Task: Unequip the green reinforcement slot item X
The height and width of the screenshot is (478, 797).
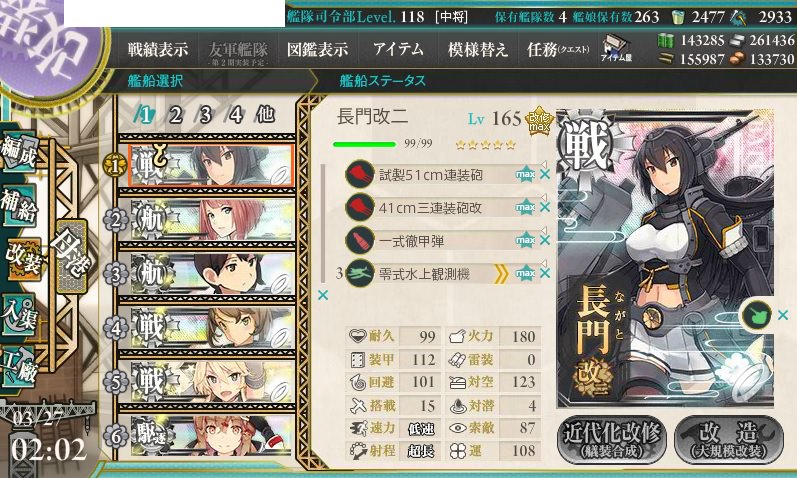Action: [783, 315]
